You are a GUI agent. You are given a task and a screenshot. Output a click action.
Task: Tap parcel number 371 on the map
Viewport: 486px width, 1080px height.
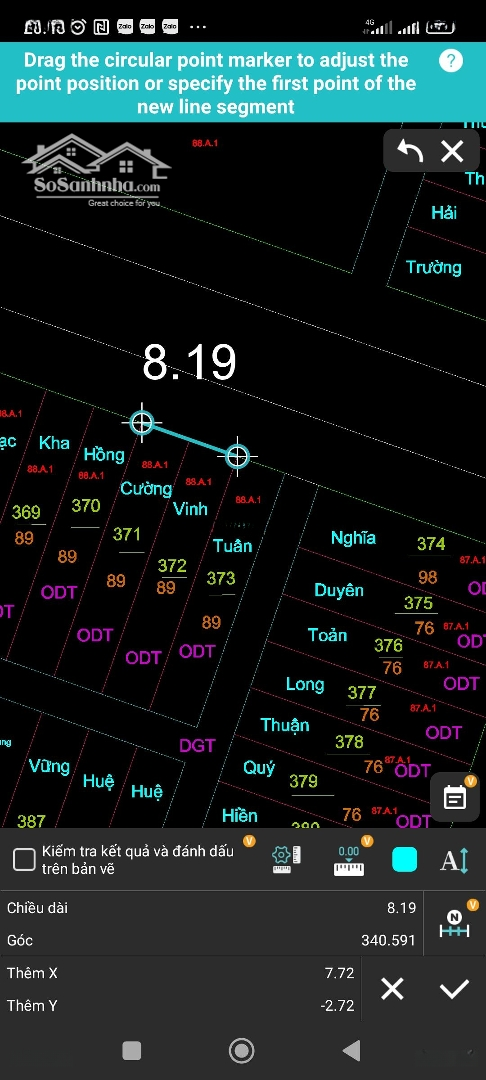tap(127, 534)
